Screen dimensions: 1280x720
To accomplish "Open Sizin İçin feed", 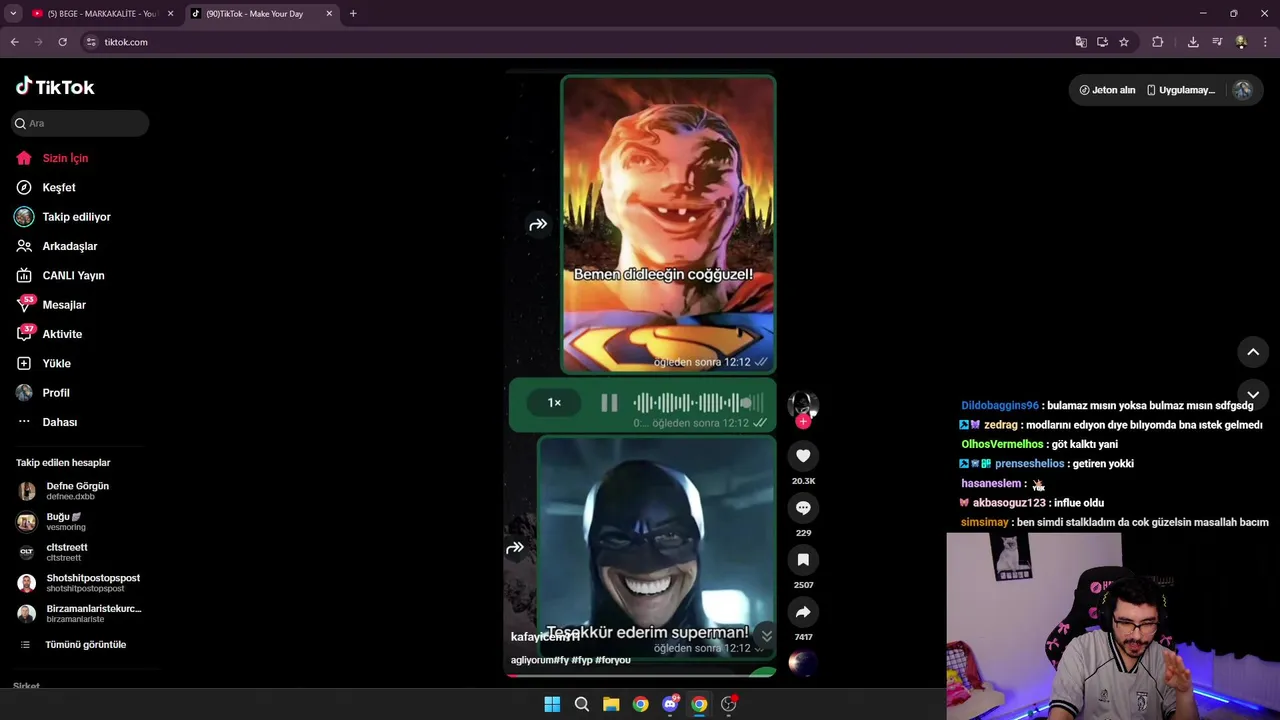I will [x=65, y=158].
